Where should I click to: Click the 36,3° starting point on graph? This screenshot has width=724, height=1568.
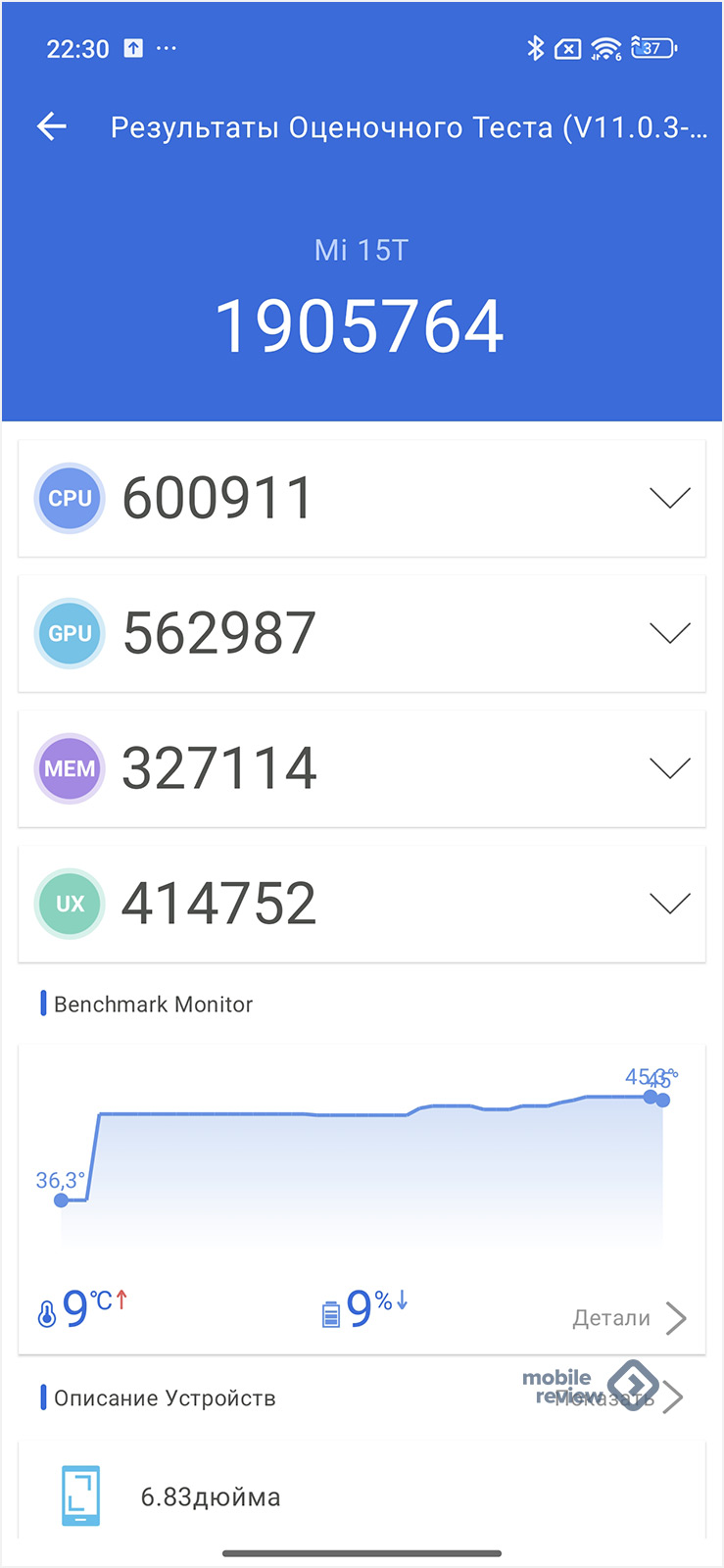point(62,1200)
